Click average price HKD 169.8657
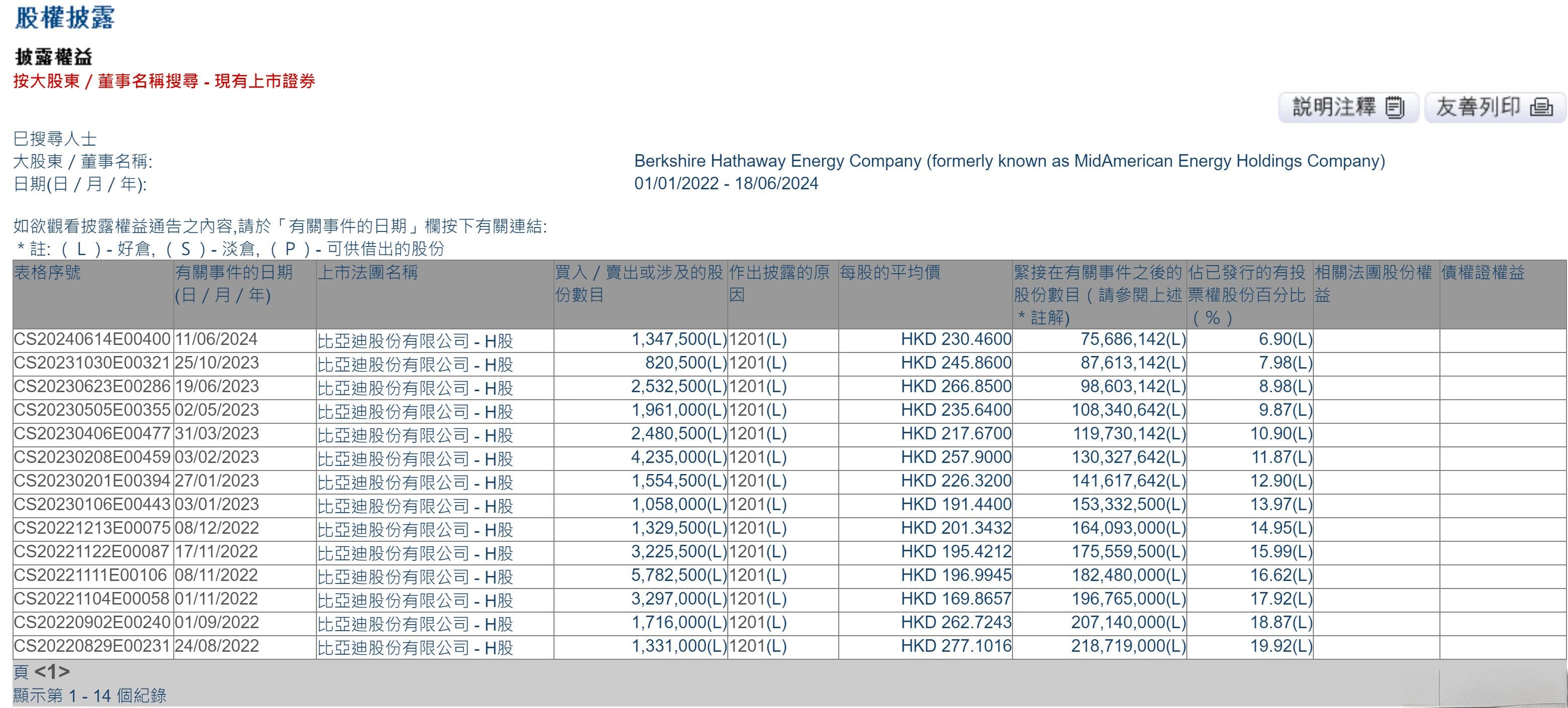 pyautogui.click(x=956, y=599)
